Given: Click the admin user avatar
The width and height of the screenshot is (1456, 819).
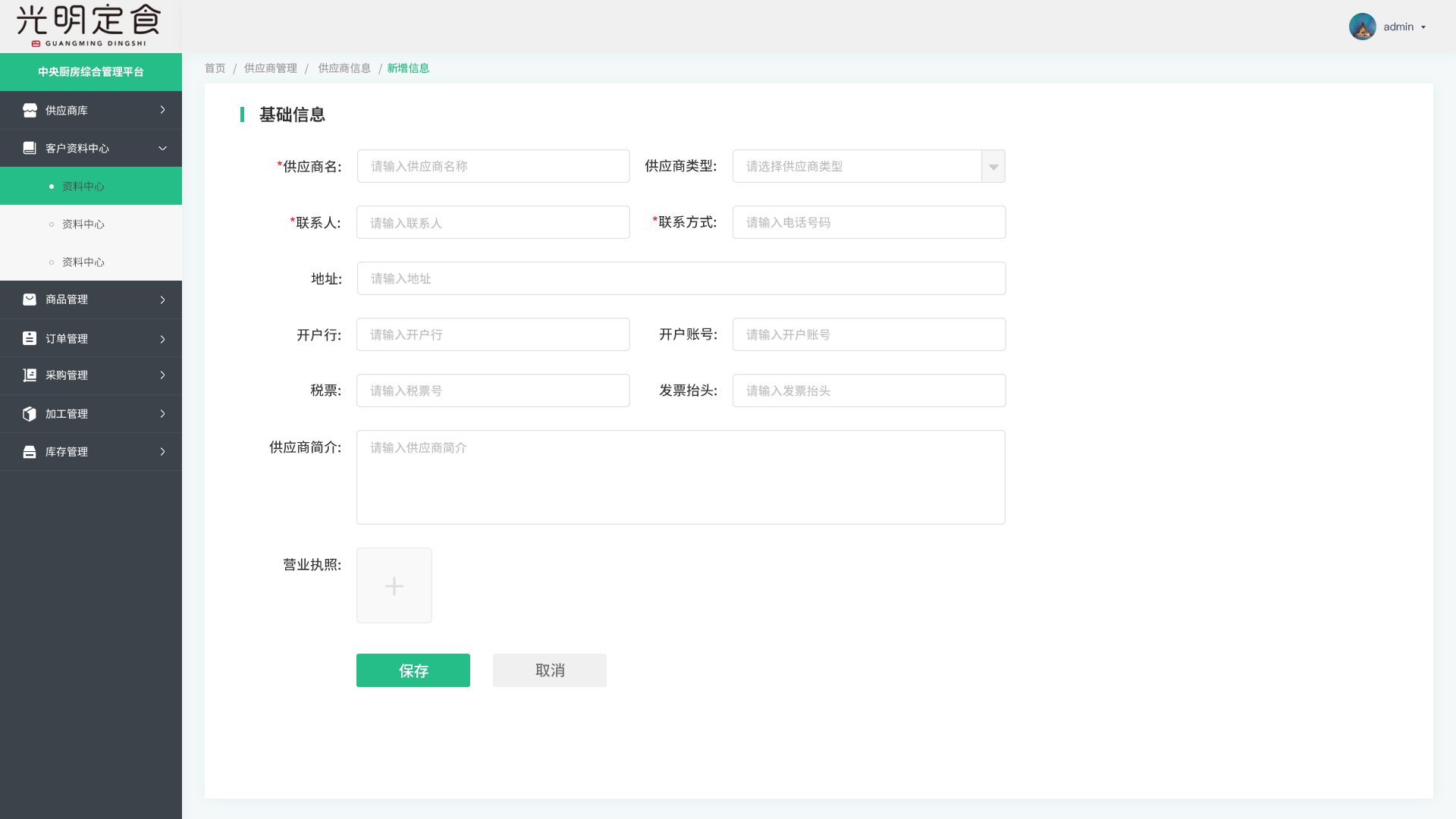Looking at the screenshot, I should (1362, 27).
